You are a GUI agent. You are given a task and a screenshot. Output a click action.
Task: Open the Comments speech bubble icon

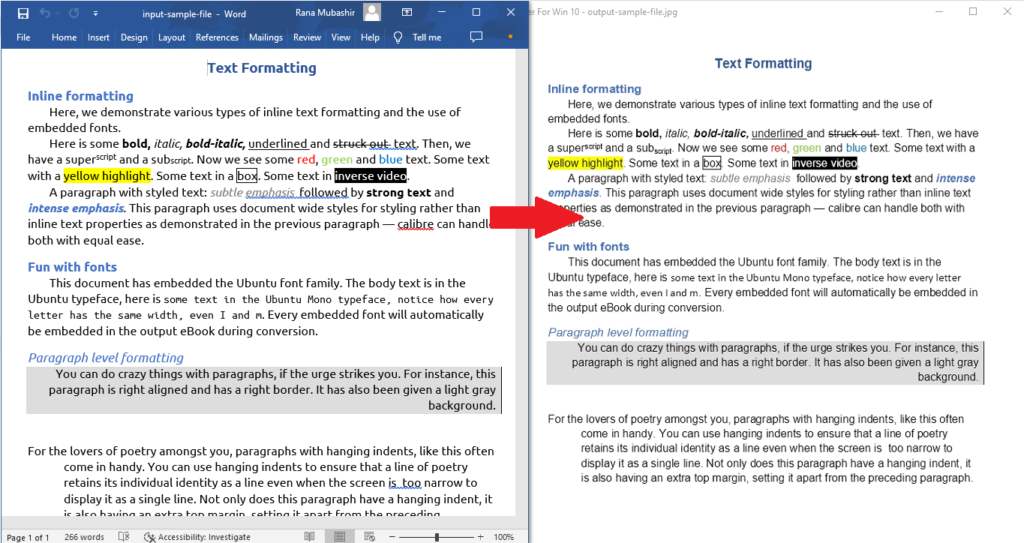[476, 37]
